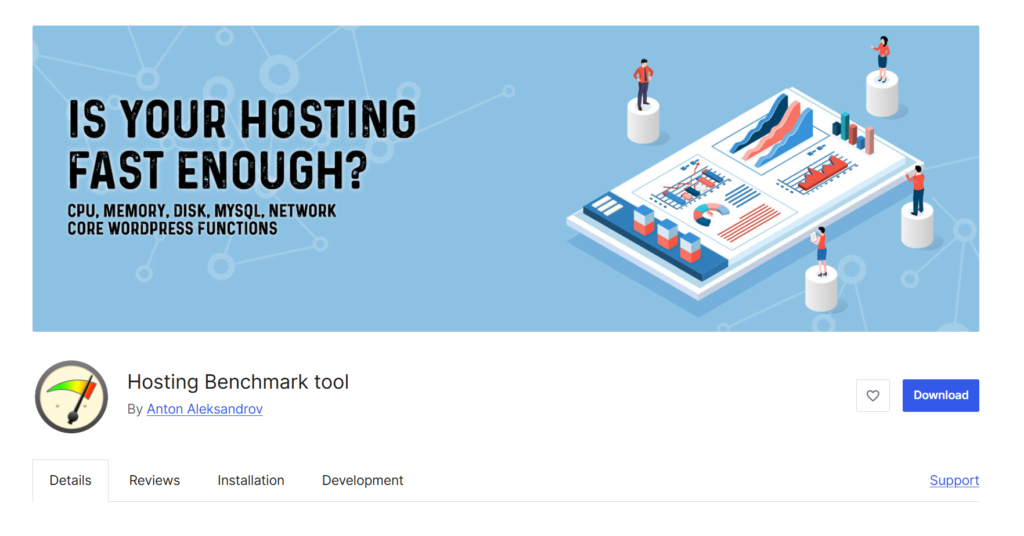Click the teal bar chart in the banner
1024x536 pixels.
coord(853,132)
